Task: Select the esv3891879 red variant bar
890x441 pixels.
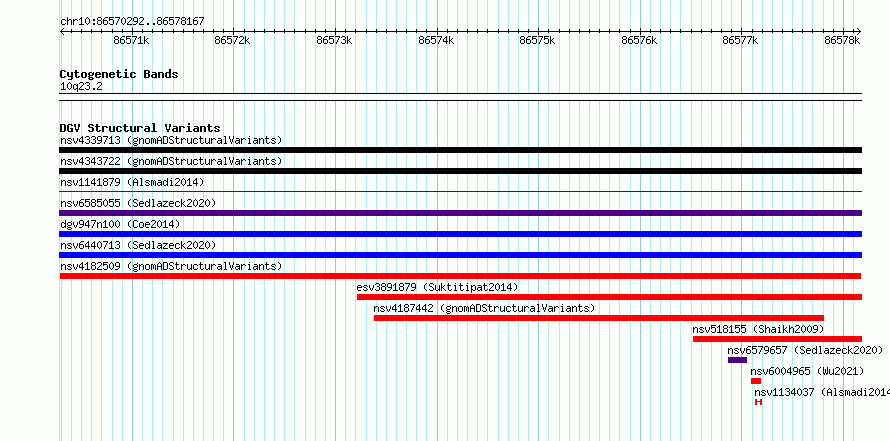Action: [609, 297]
